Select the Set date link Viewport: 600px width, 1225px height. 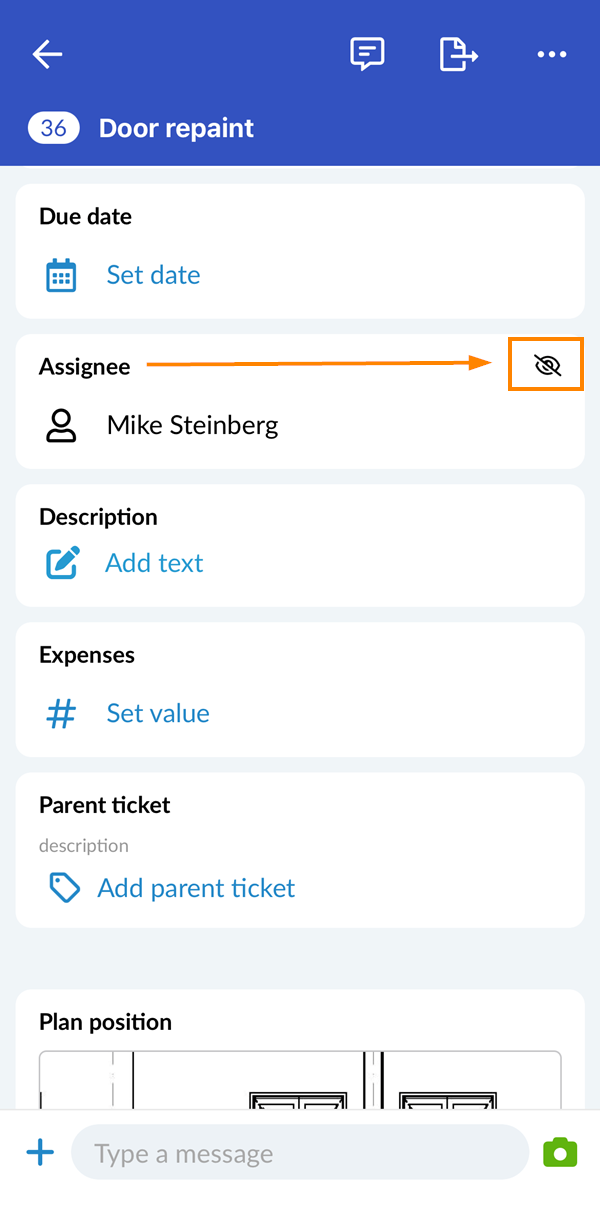click(x=153, y=275)
